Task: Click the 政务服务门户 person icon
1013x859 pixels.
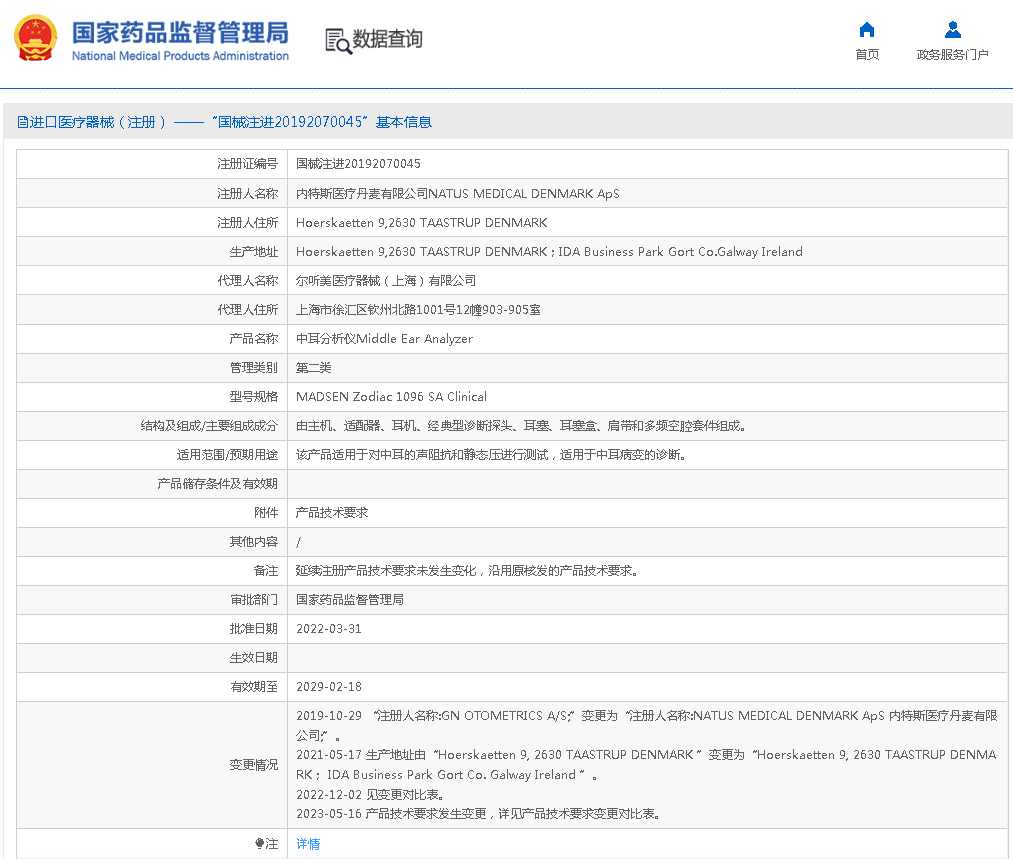Action: pos(952,30)
